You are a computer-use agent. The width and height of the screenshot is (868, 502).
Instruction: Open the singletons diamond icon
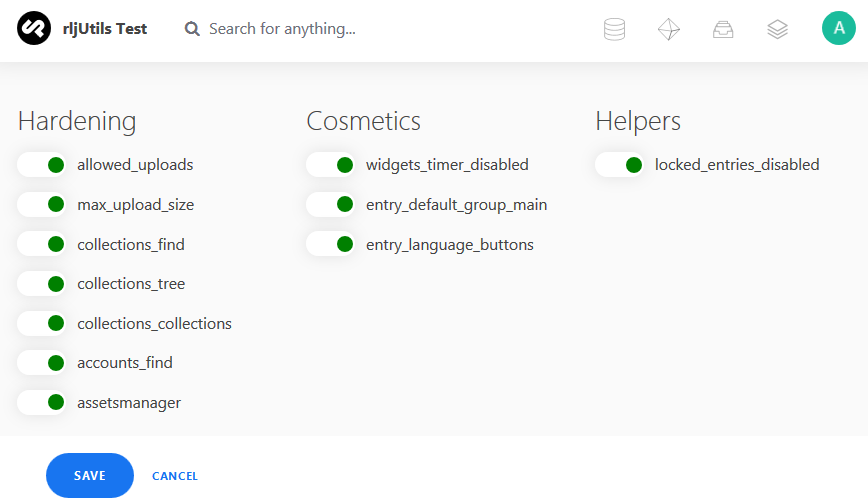click(668, 29)
